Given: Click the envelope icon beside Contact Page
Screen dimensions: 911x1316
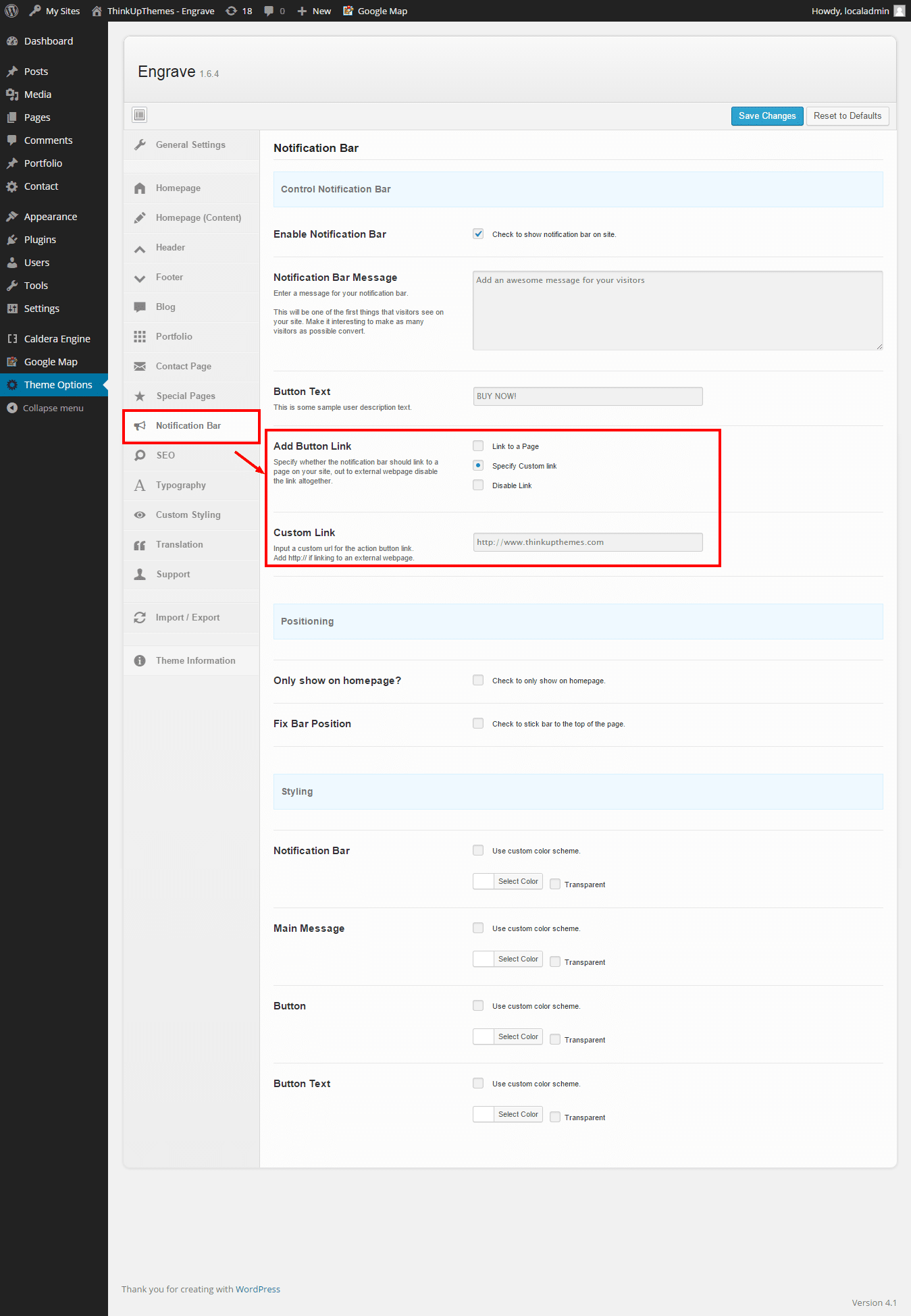Looking at the screenshot, I should tap(140, 367).
